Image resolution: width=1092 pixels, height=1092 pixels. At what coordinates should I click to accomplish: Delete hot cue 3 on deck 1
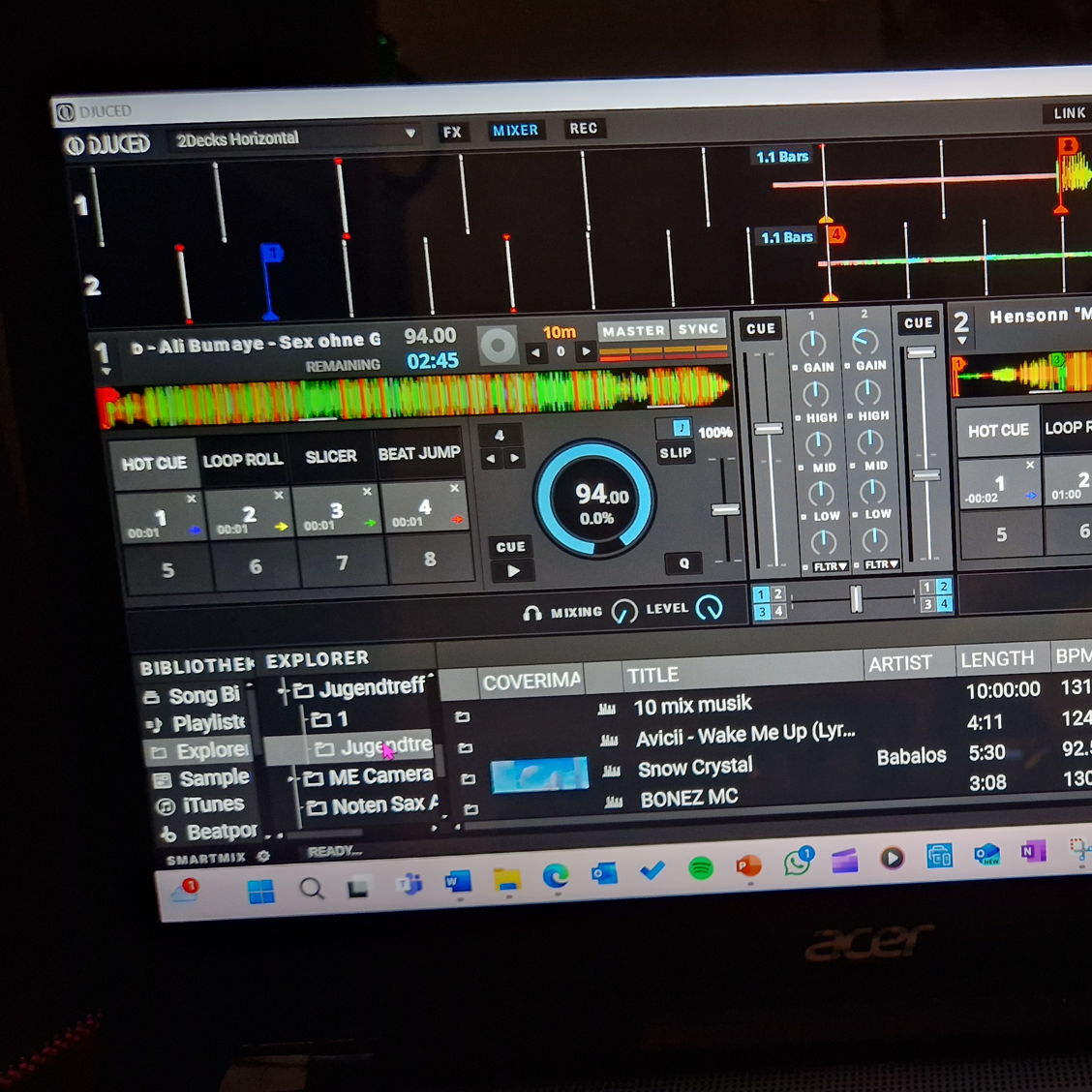tap(366, 492)
